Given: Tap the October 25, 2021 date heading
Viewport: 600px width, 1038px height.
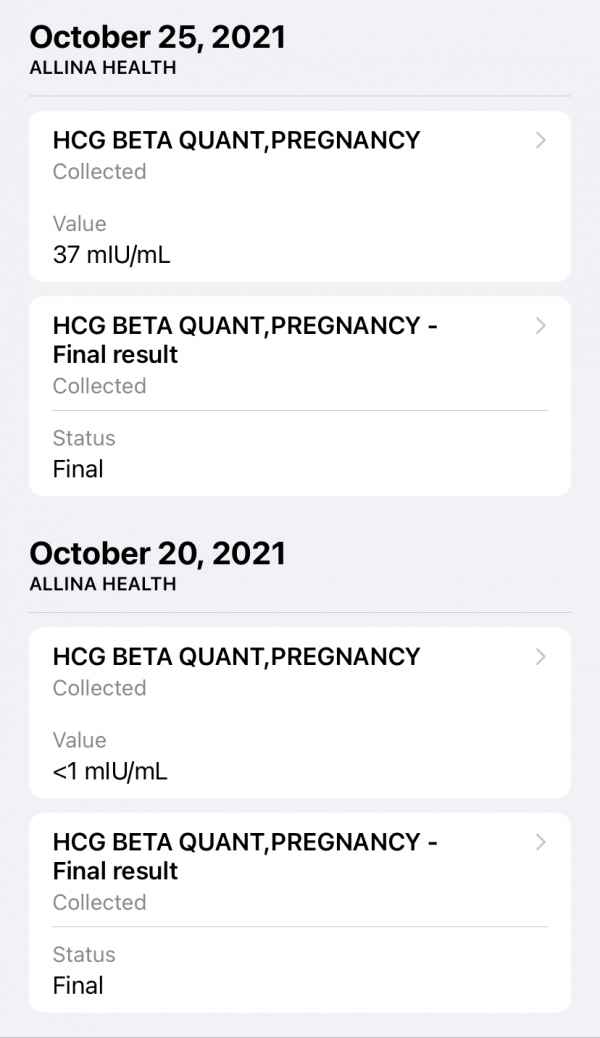Looking at the screenshot, I should tap(156, 37).
